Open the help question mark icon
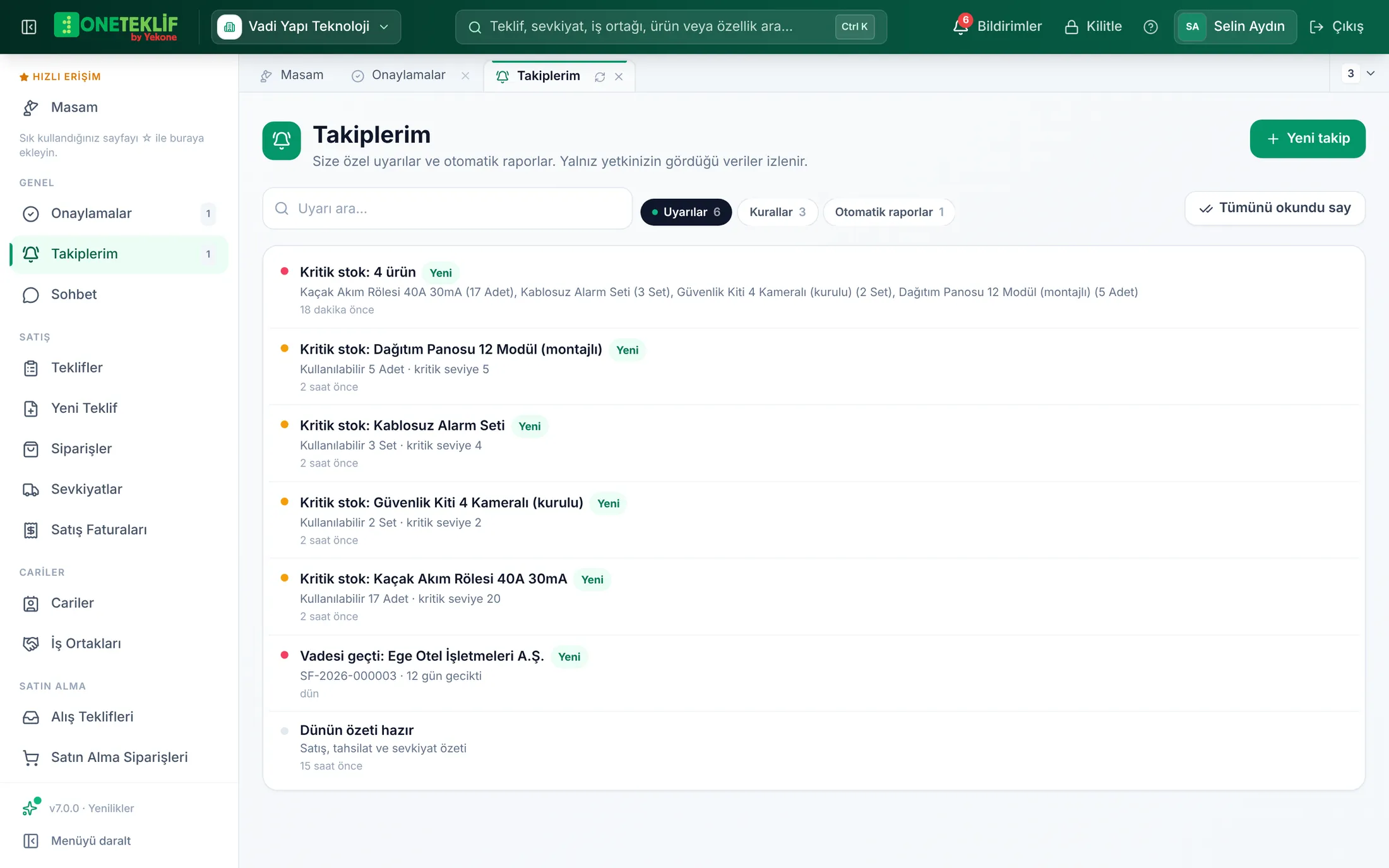Image resolution: width=1389 pixels, height=868 pixels. pyautogui.click(x=1150, y=27)
